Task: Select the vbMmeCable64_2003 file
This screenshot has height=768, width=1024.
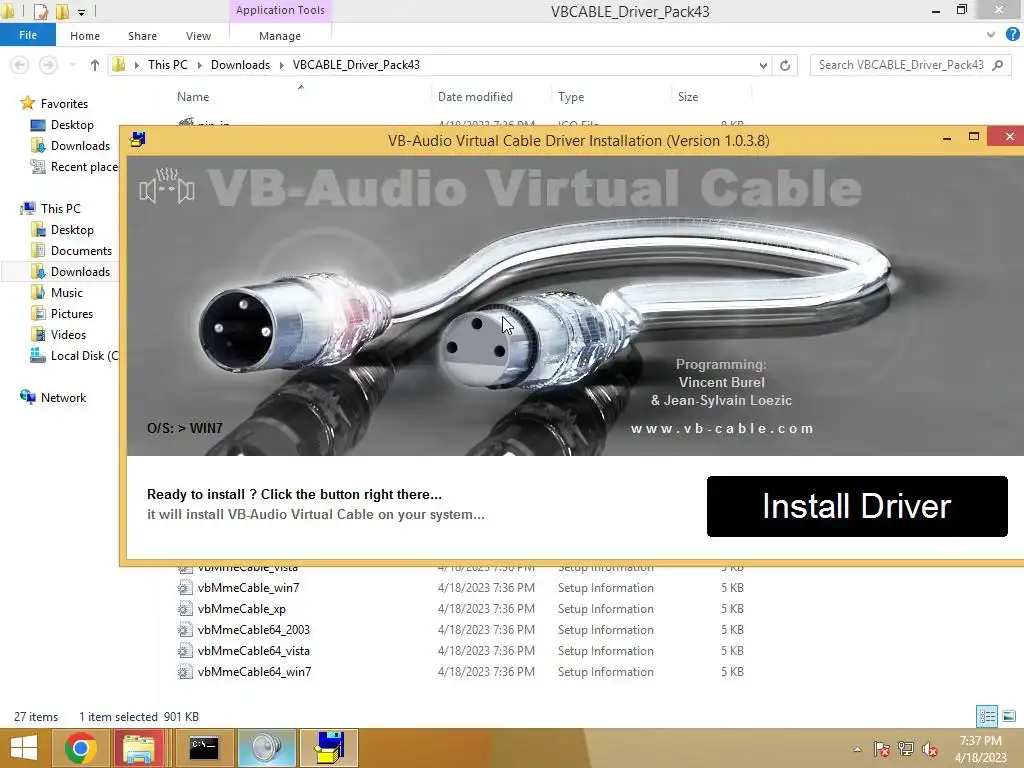Action: pyautogui.click(x=253, y=630)
